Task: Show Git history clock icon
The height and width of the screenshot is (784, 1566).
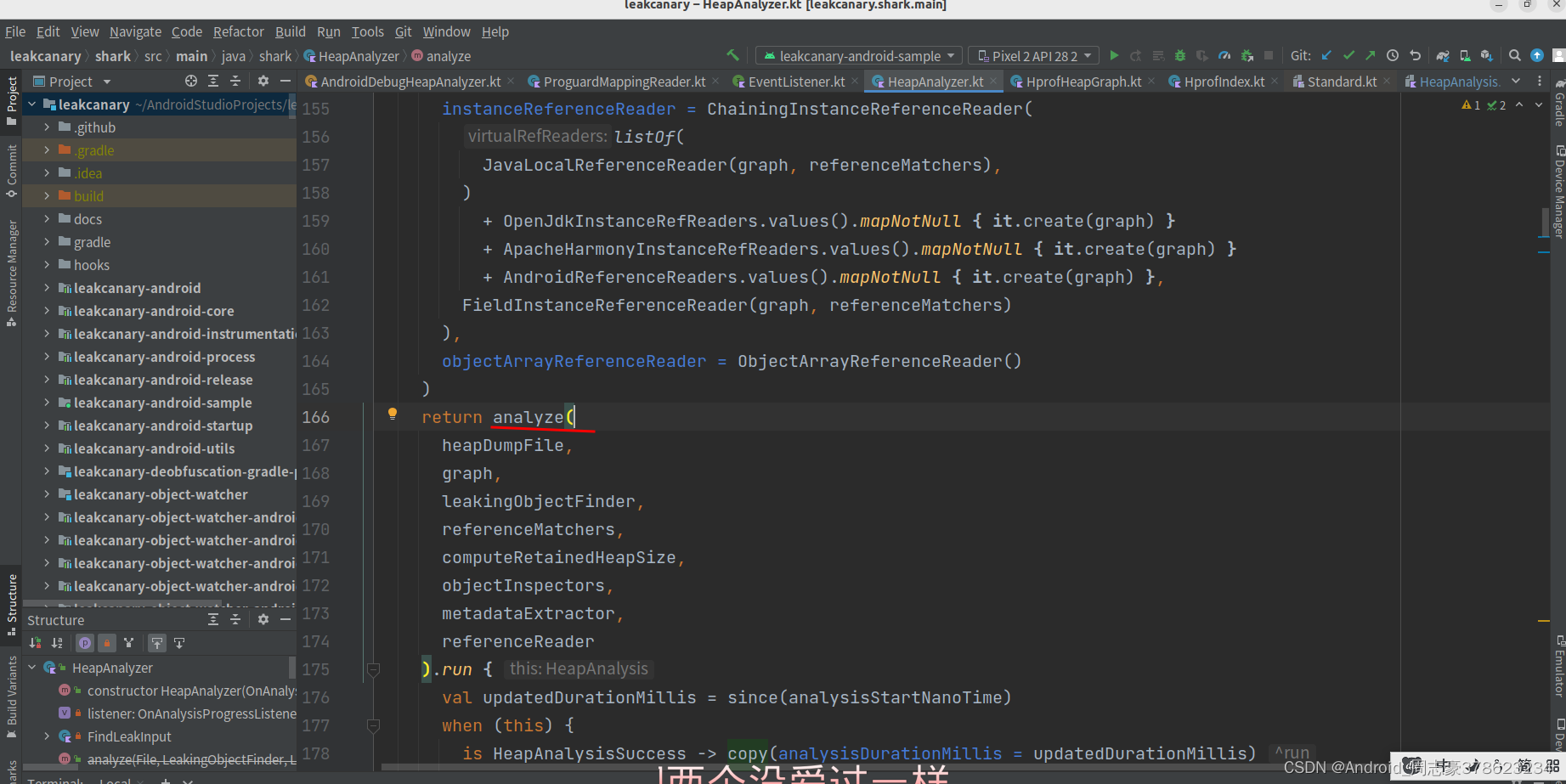Action: click(x=1393, y=55)
